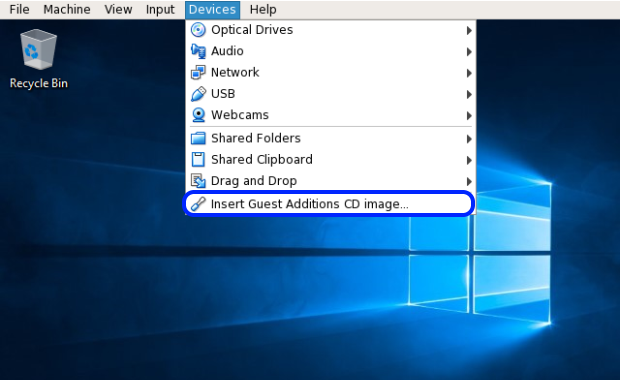Open the Input menu
This screenshot has width=620, height=380.
pyautogui.click(x=160, y=9)
